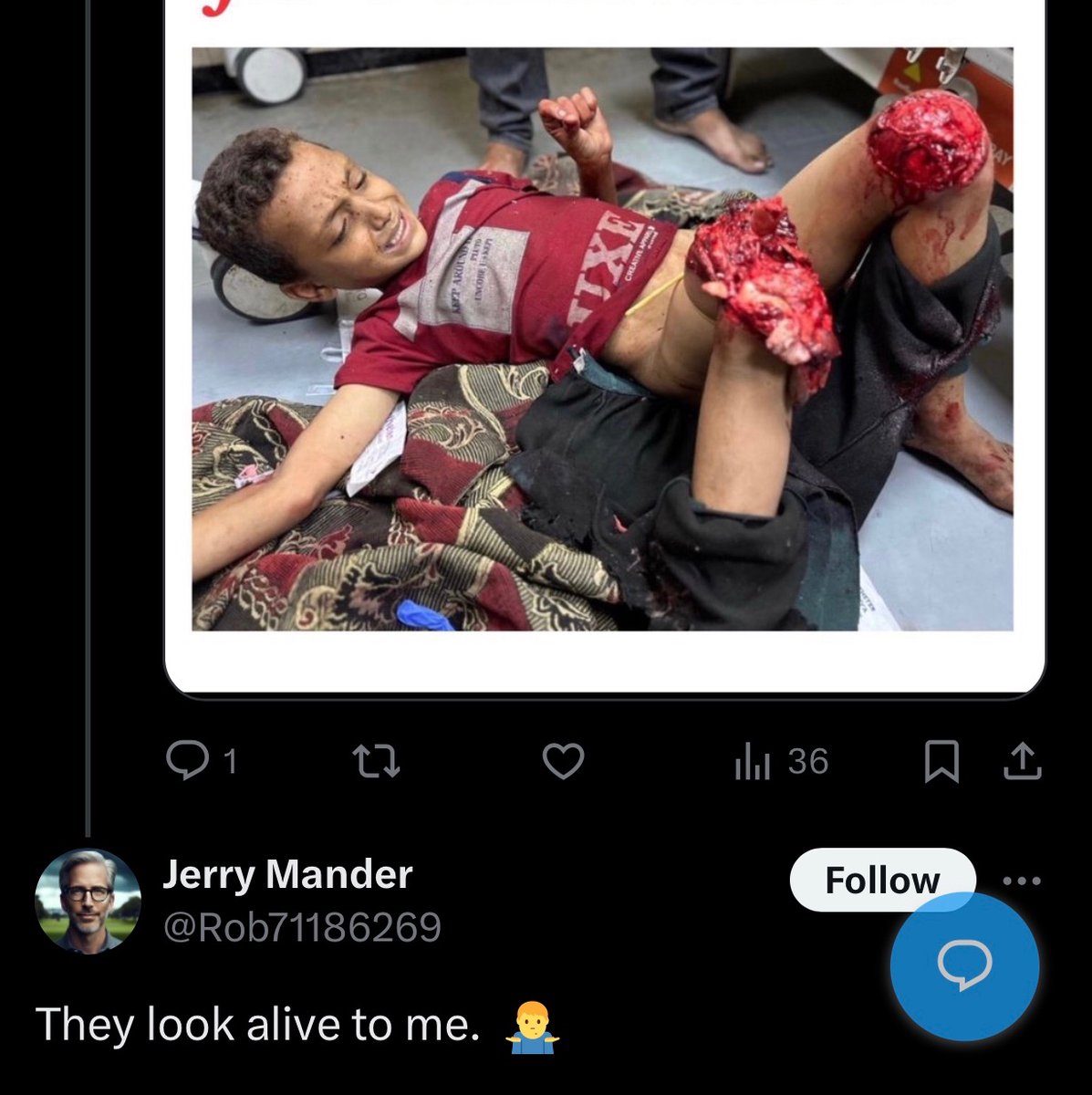Bookmark this post
The width and height of the screenshot is (1092, 1095).
[941, 762]
